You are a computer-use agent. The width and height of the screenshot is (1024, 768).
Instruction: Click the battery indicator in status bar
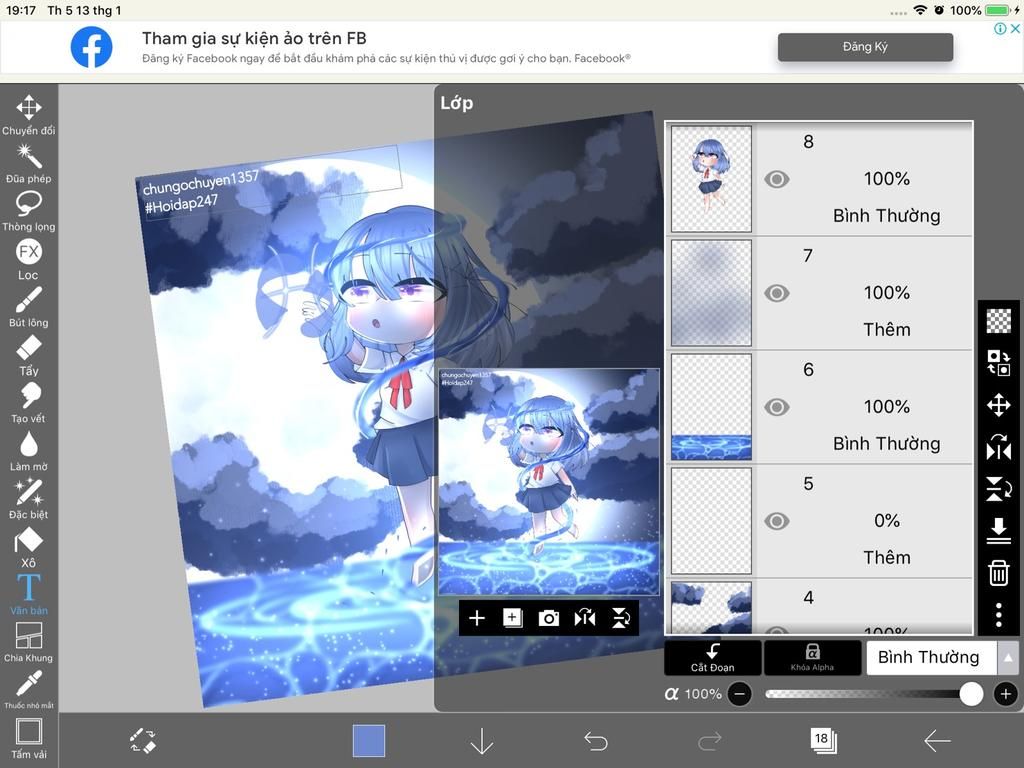pos(998,10)
